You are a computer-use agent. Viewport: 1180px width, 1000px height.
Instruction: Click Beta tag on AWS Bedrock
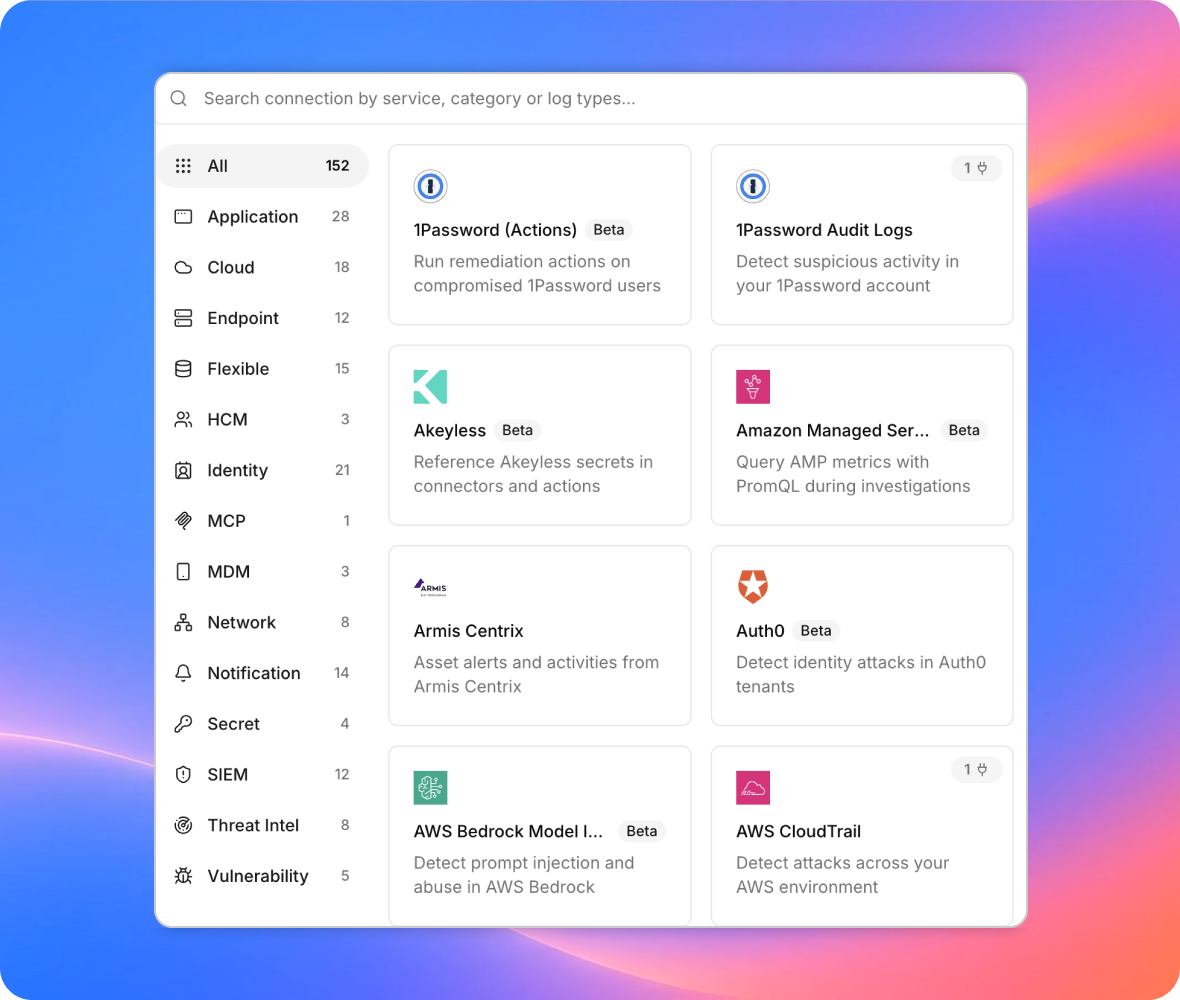coord(641,831)
